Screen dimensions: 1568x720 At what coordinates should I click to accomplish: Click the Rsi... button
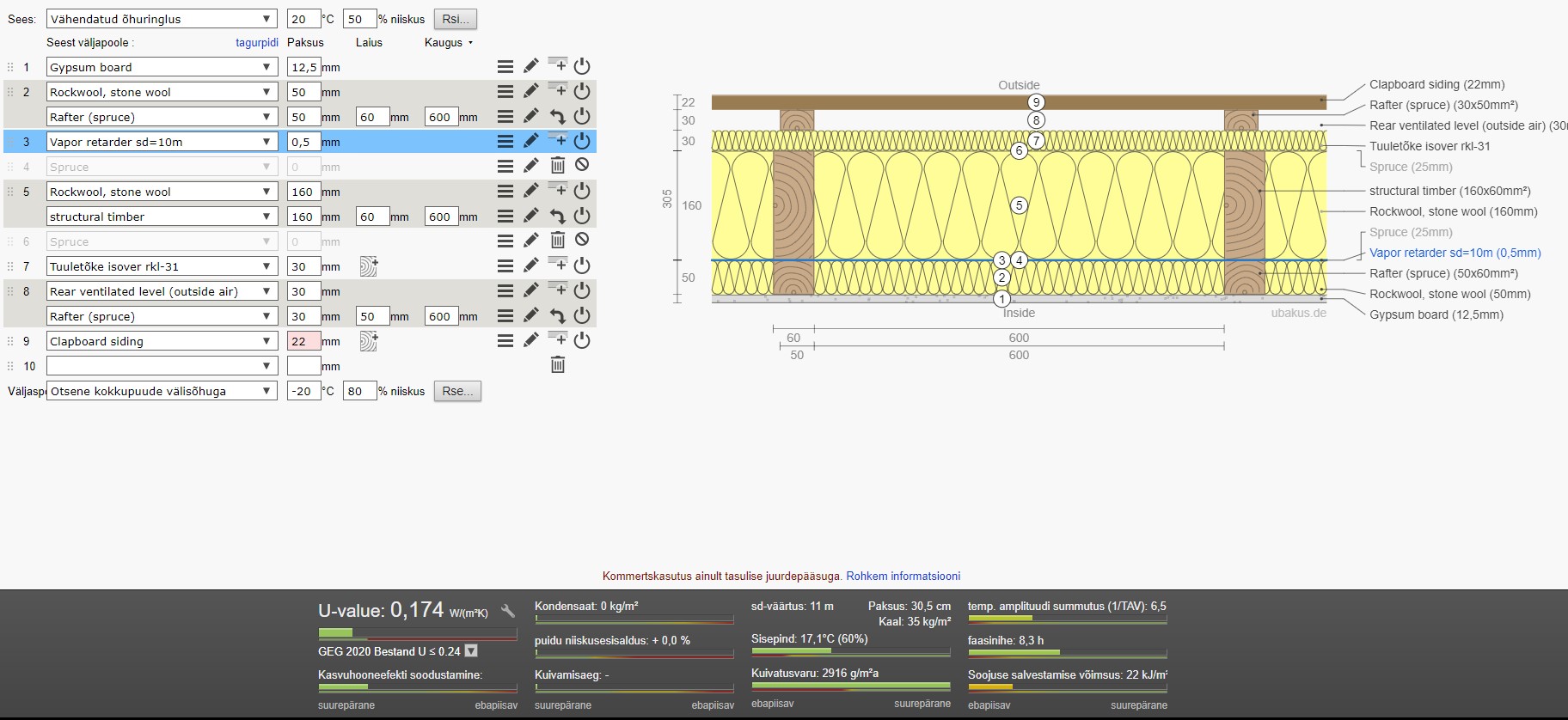(x=456, y=19)
